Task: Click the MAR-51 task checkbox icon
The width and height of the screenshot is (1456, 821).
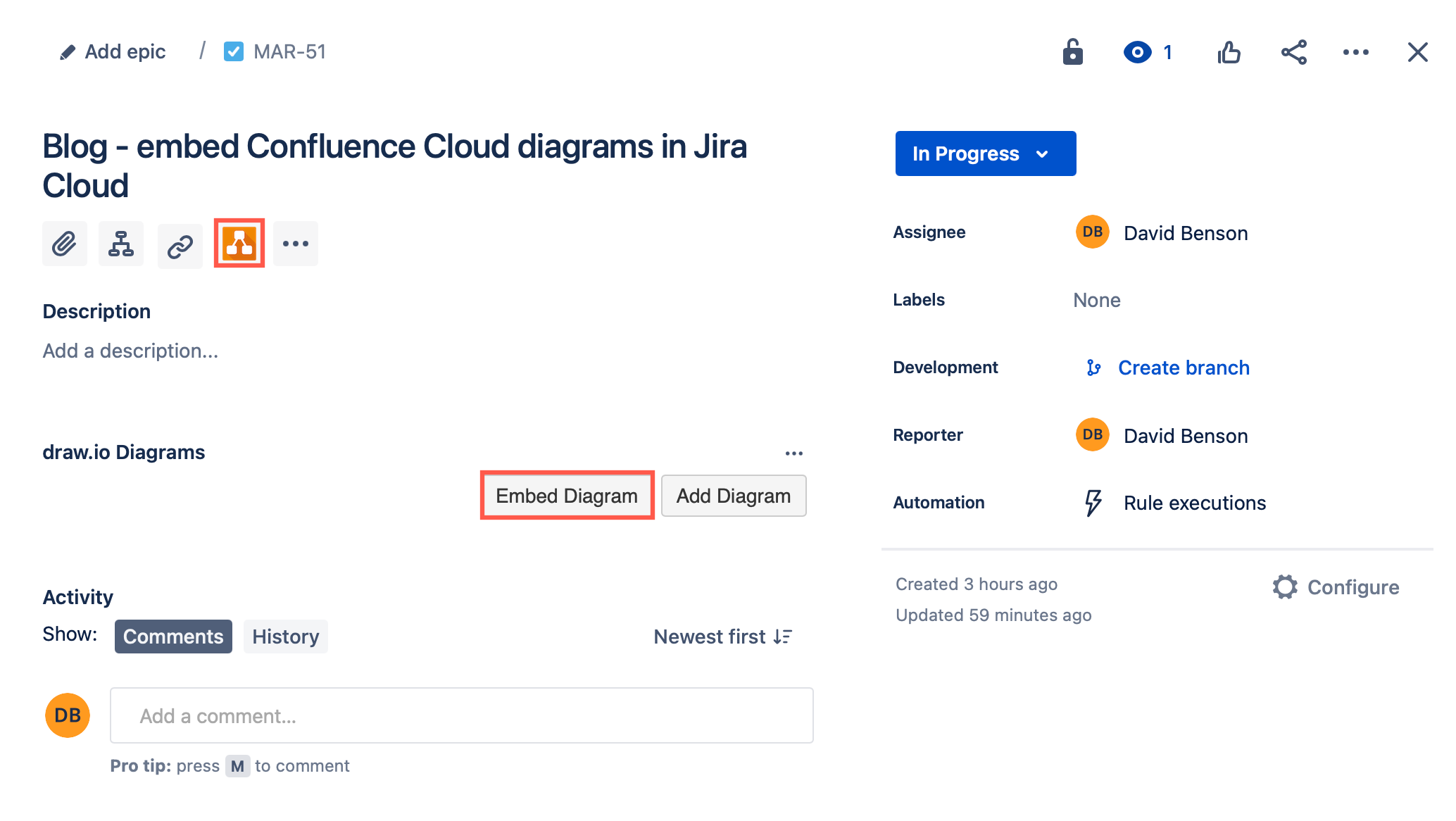Action: 233,51
